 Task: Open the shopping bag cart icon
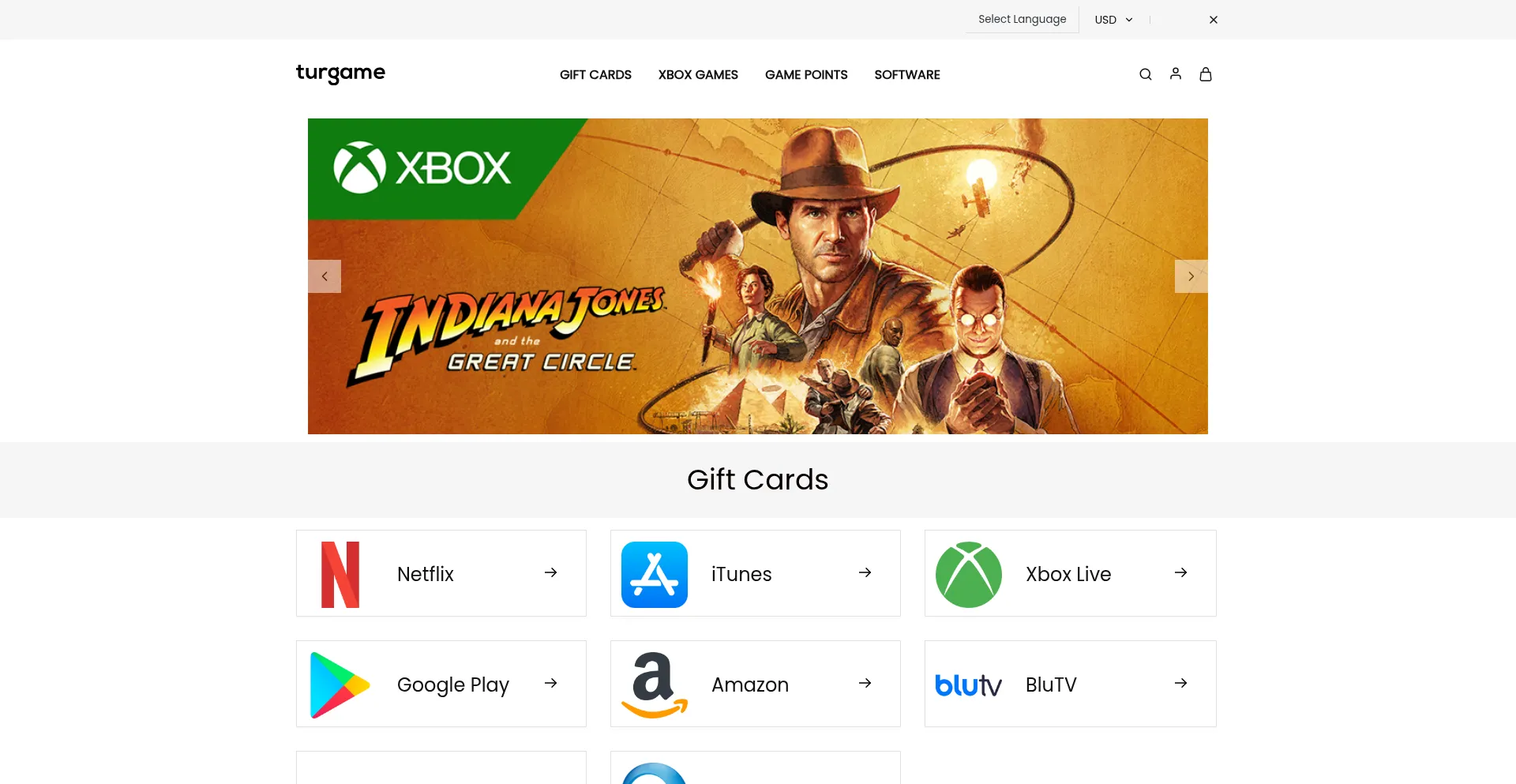coord(1205,74)
